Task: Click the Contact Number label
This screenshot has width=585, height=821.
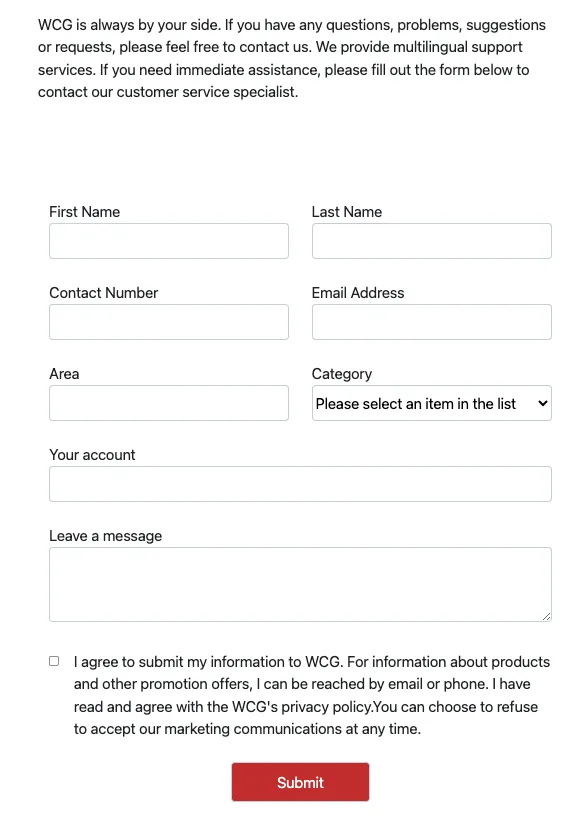Action: [x=104, y=293]
